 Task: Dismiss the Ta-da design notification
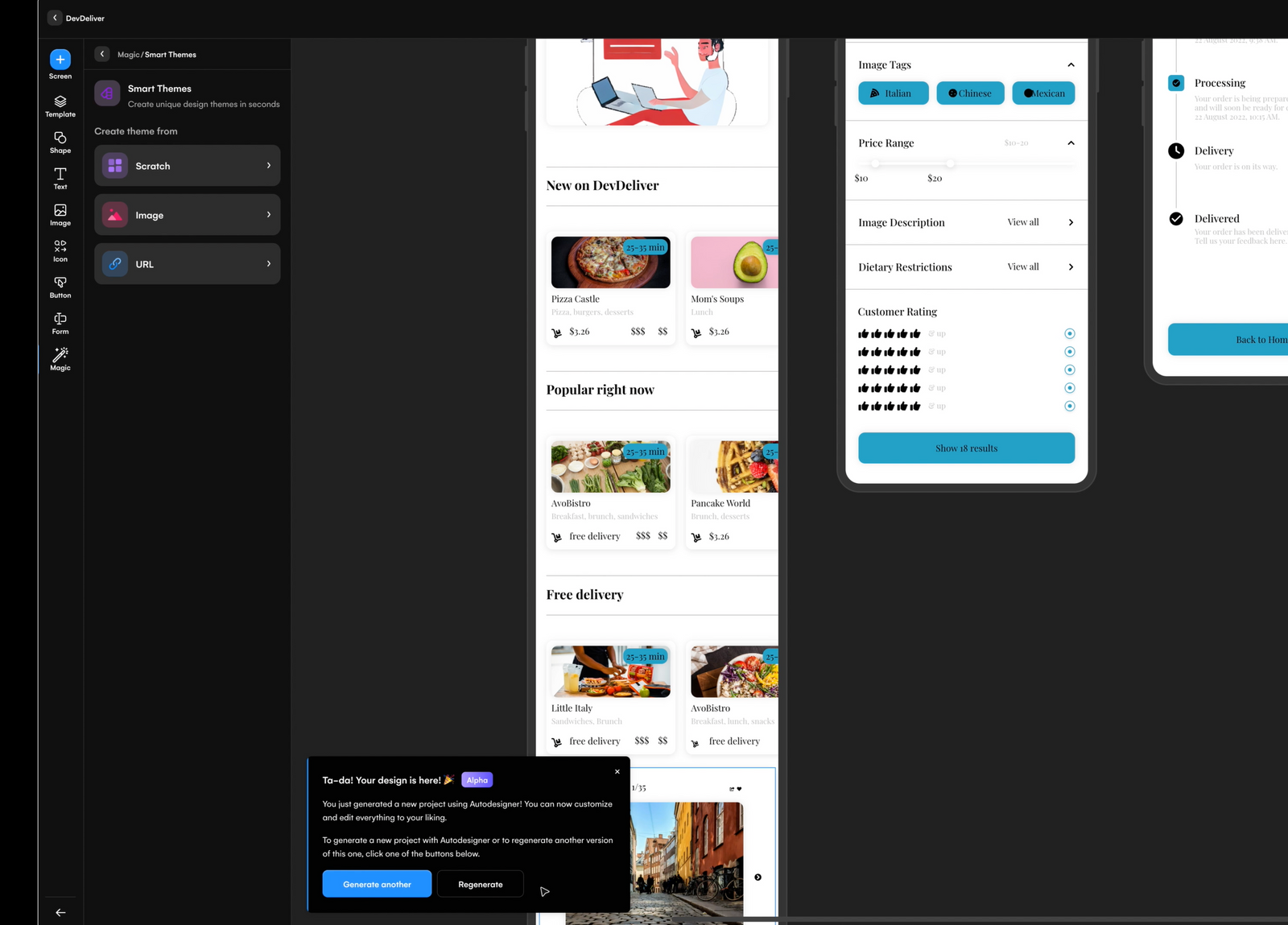617,771
